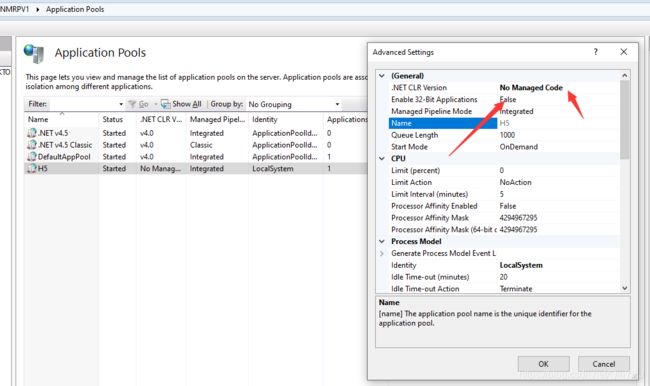Sort by the Name column header
Viewport: 650px width, 386px height.
[38, 119]
